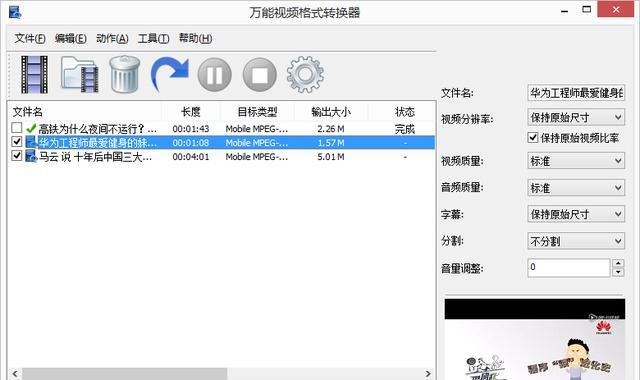Minimize the 万能视频格式转换器 window
Viewport: 640px width, 380px height.
[x=564, y=10]
